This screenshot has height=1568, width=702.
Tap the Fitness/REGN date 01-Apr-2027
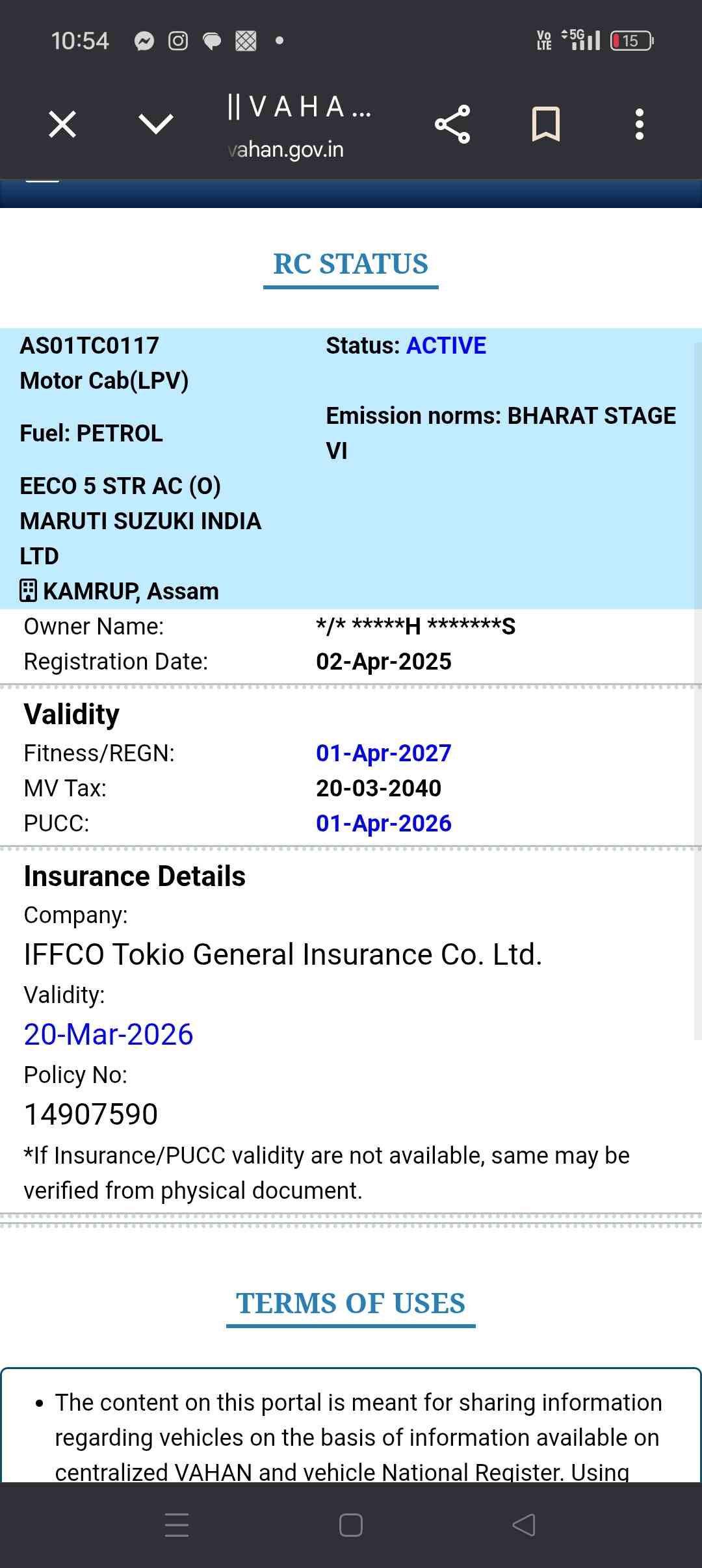point(383,753)
